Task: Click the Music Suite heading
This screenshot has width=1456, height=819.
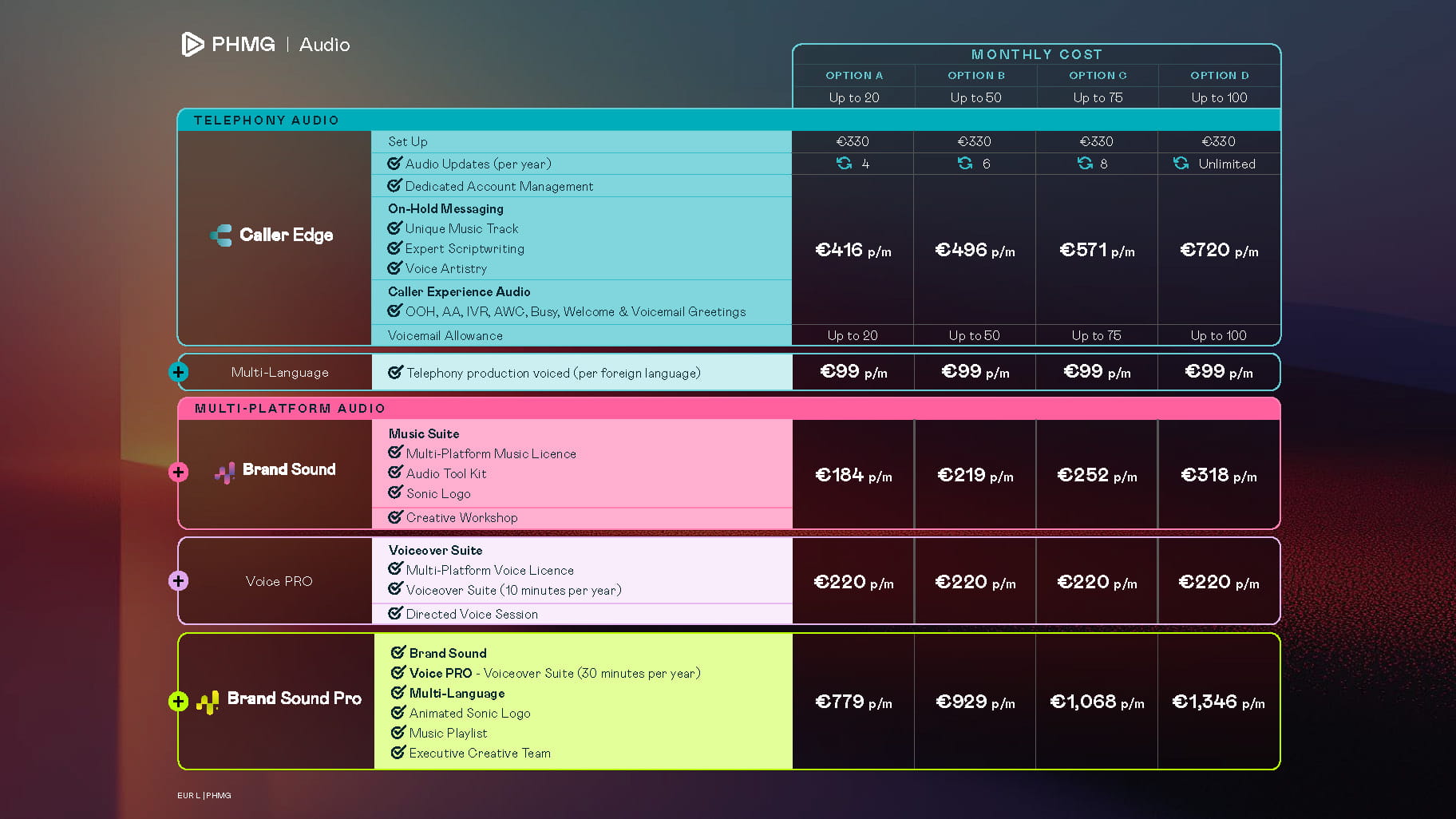Action: coord(424,433)
